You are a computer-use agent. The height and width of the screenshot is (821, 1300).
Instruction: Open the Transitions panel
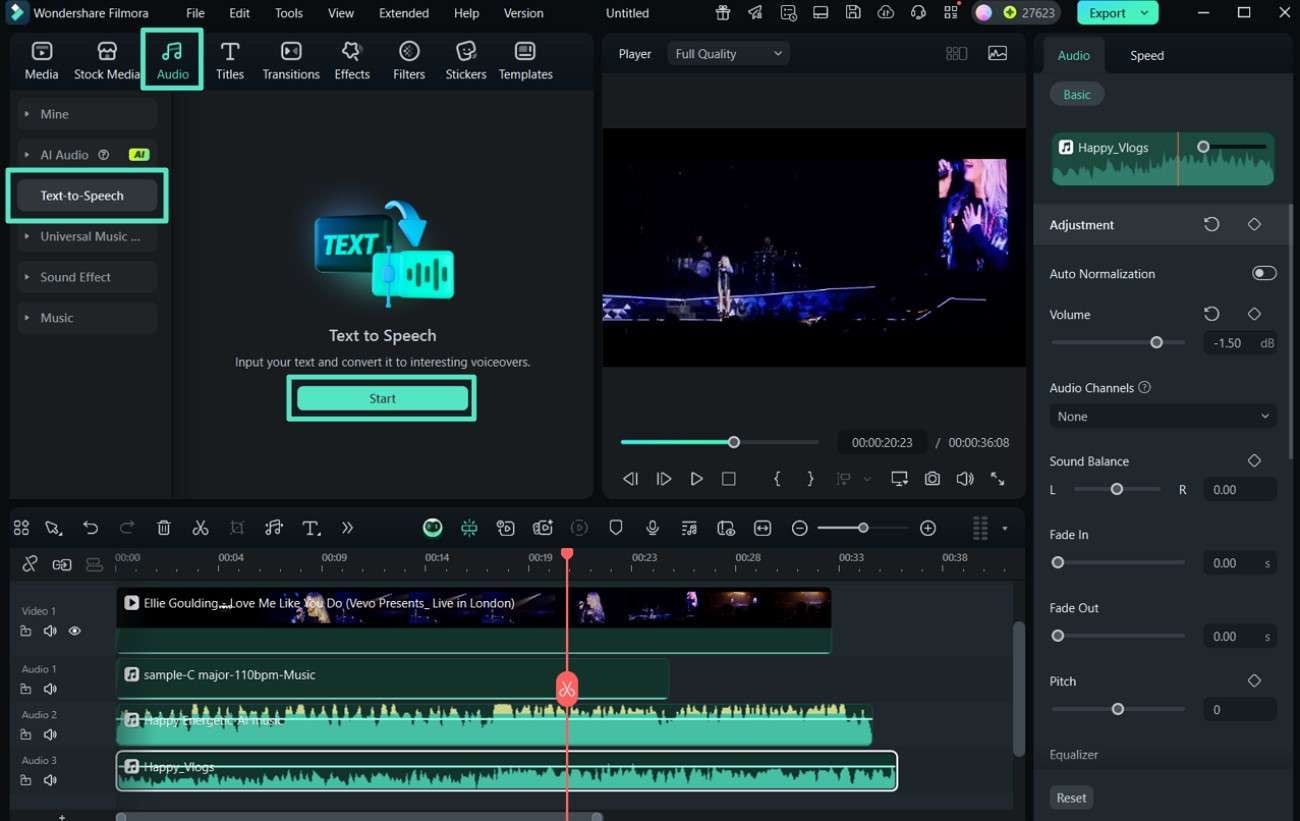click(291, 60)
